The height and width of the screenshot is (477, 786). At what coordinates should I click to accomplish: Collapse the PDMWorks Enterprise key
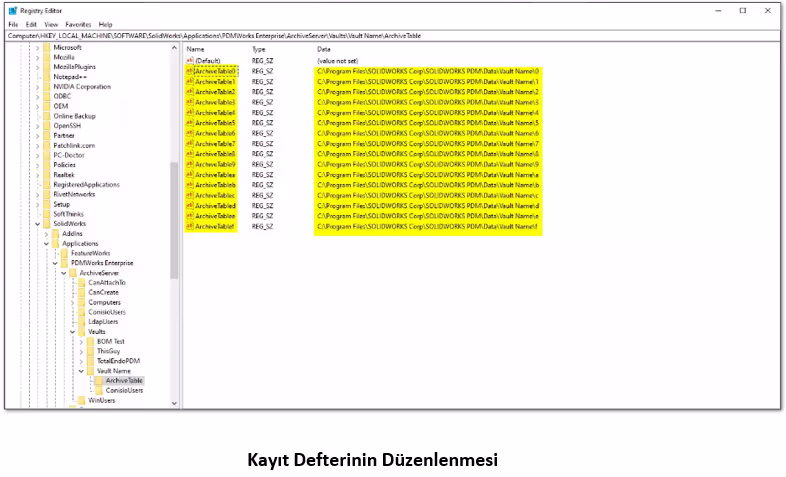point(55,263)
